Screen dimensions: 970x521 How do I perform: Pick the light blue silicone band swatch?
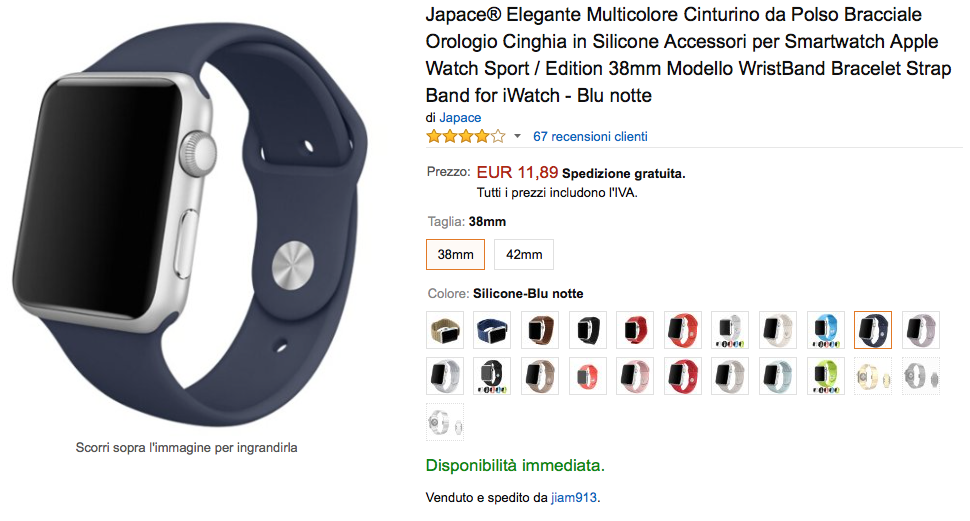(826, 330)
